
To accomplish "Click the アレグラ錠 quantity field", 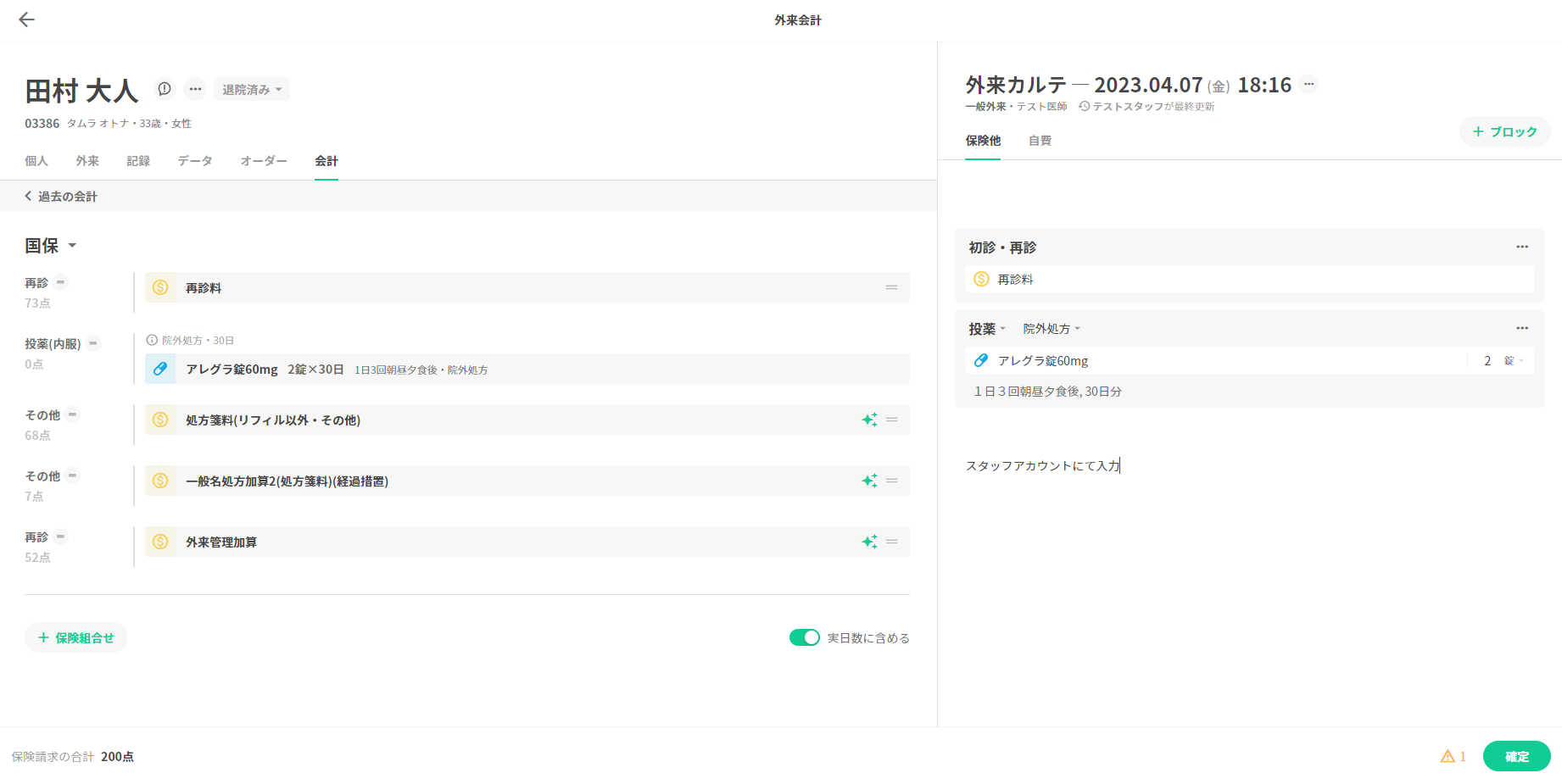I will coord(1487,361).
